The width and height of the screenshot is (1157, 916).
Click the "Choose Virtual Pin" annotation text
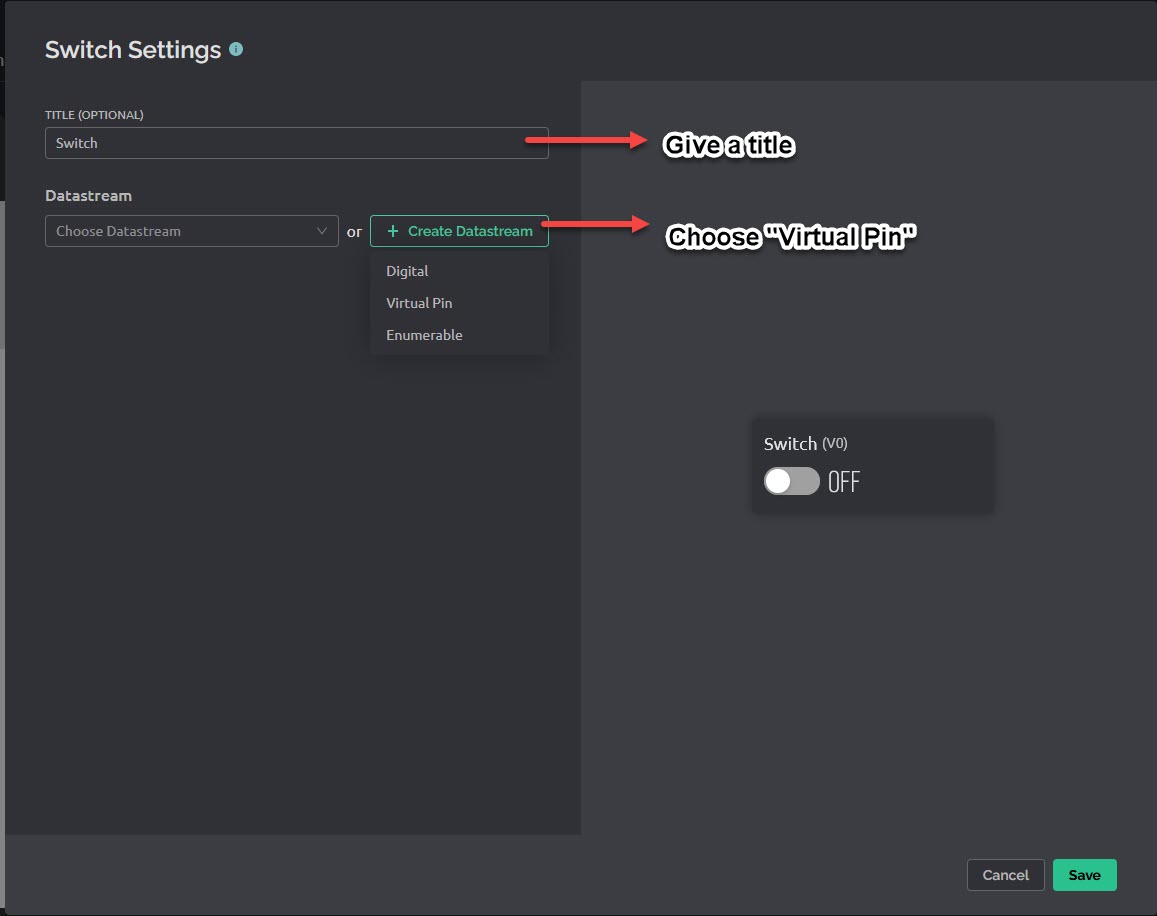792,237
